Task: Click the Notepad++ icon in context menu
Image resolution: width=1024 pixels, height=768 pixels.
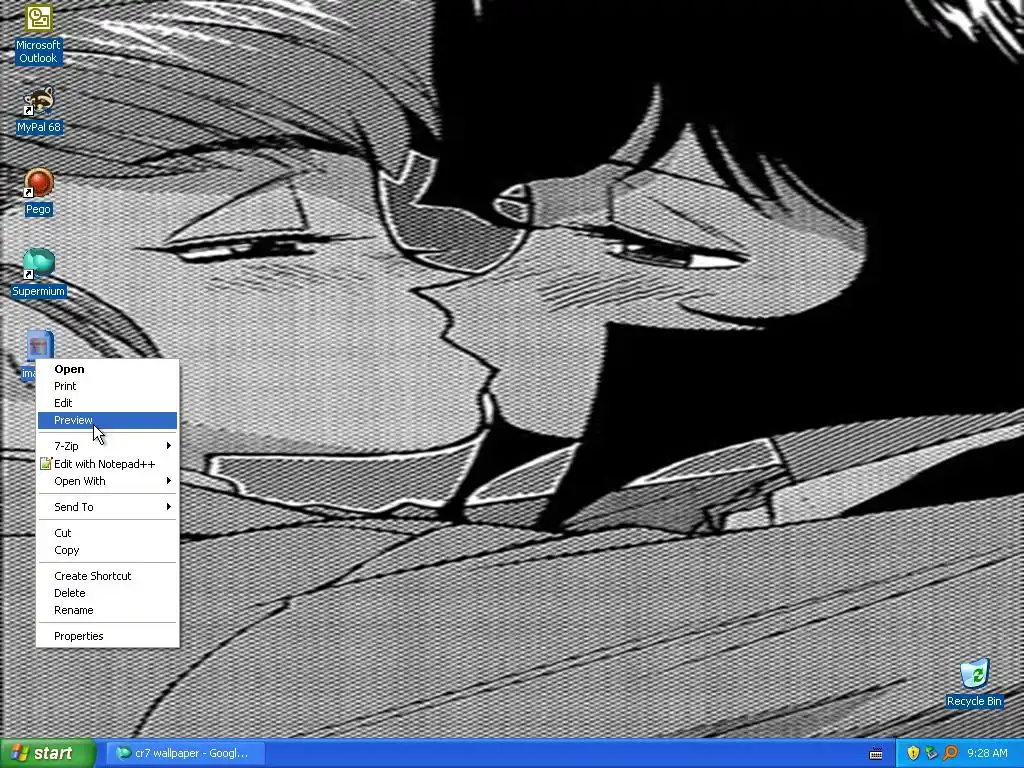Action: 45,464
